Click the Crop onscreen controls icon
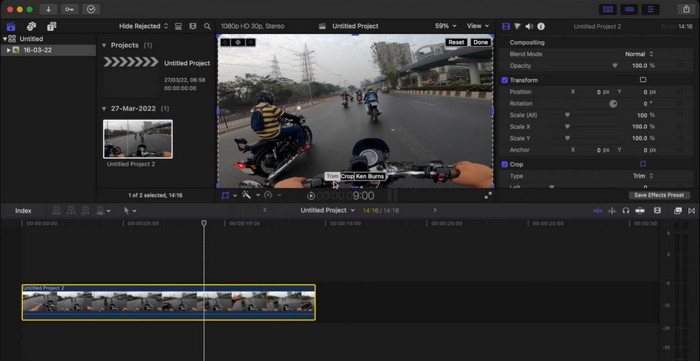700x361 pixels. [x=643, y=164]
